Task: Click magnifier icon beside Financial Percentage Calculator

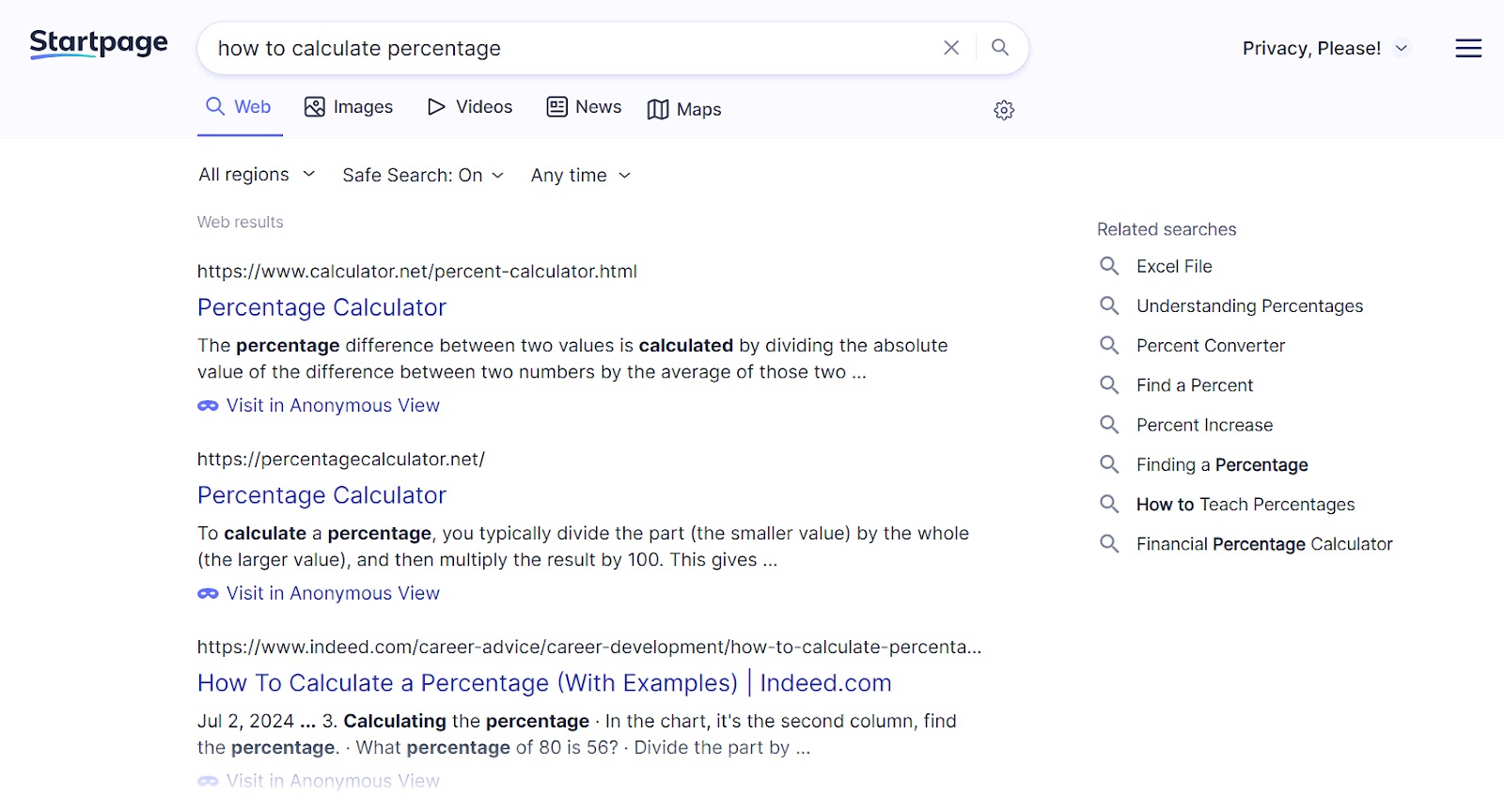Action: (1109, 543)
